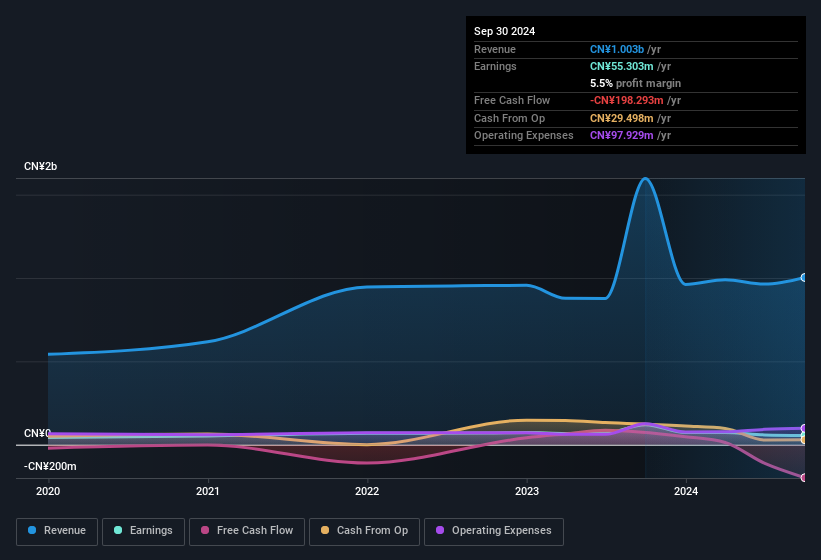Click the -CN¥200m y-axis label
821x560 pixels.
click(x=50, y=466)
